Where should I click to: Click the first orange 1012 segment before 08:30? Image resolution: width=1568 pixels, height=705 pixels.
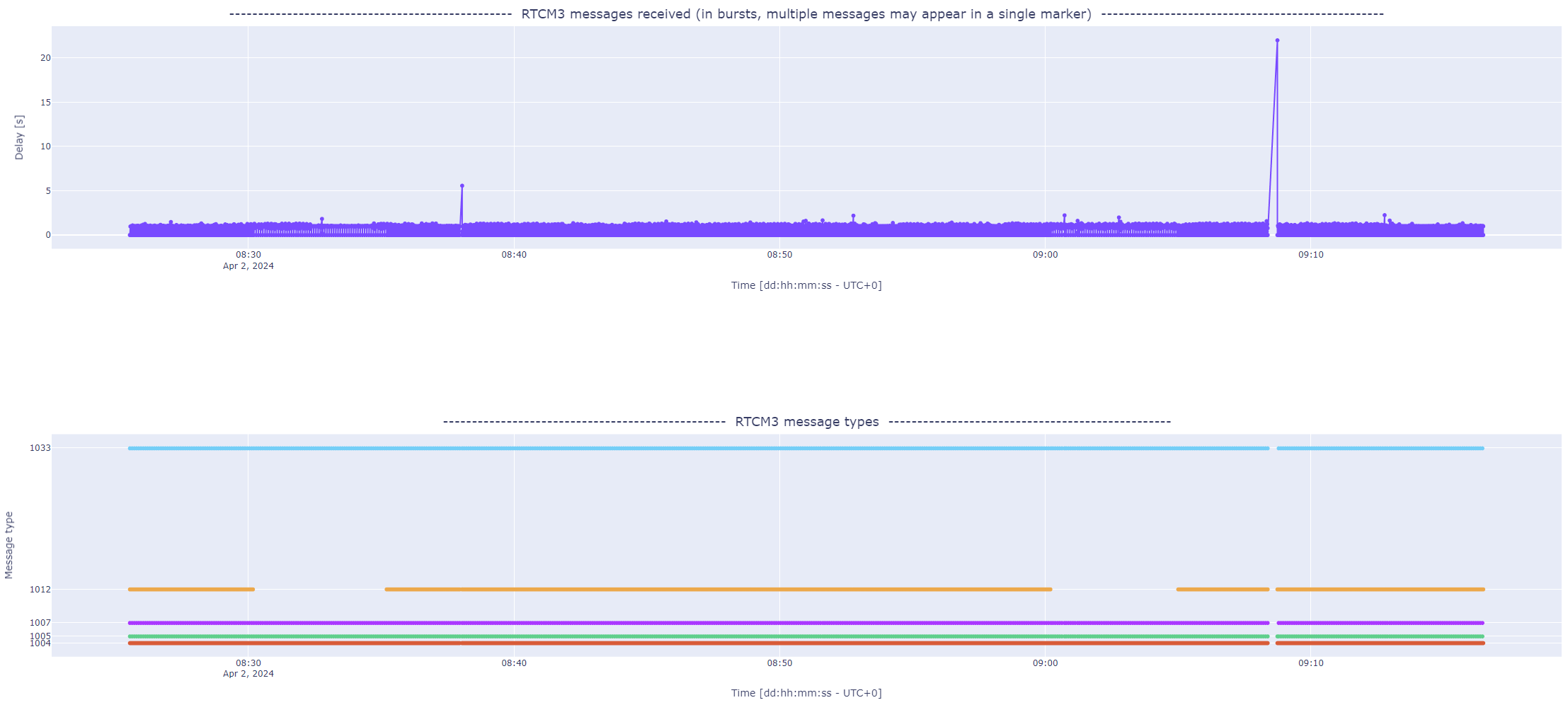coord(191,589)
